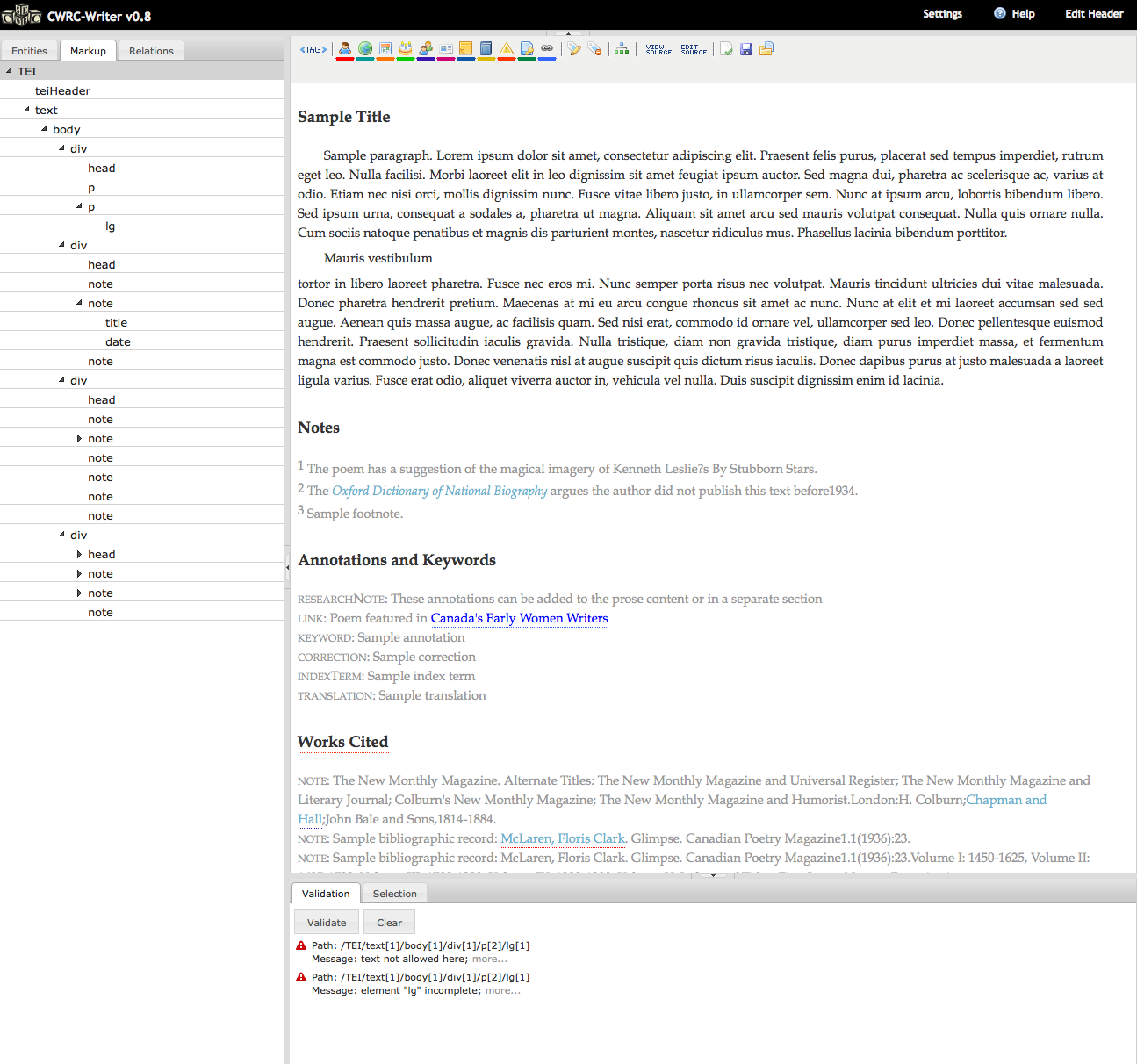Tag an Event with the cake icon
The image size is (1137, 1064).
(x=406, y=49)
